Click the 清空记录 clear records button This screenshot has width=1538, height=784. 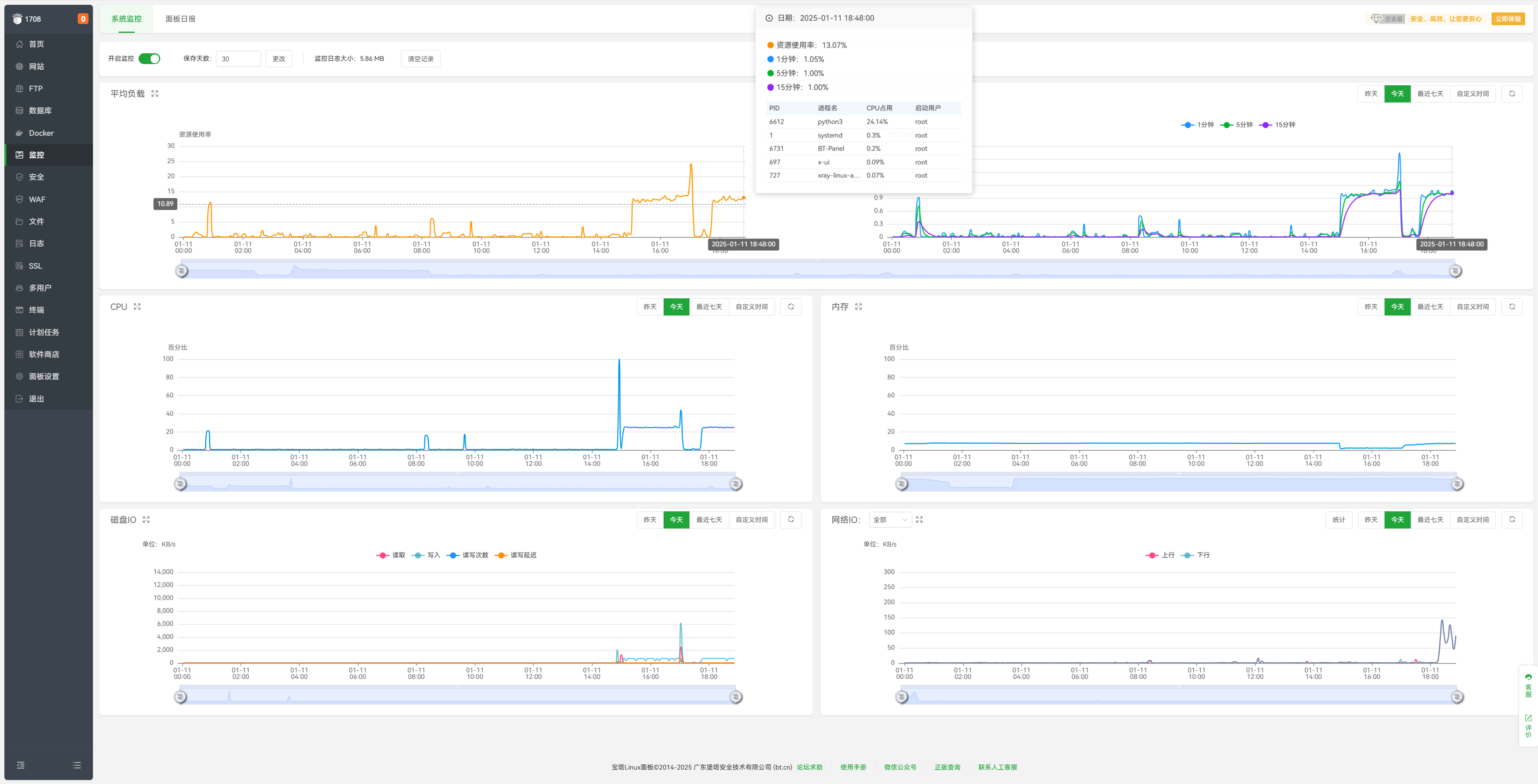pyautogui.click(x=421, y=58)
